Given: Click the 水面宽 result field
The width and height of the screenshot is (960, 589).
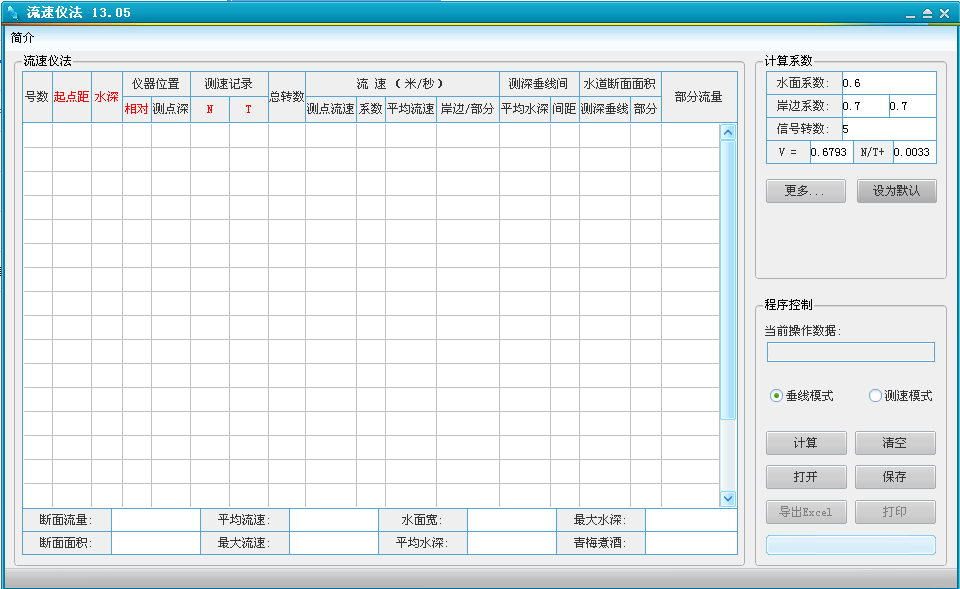Looking at the screenshot, I should click(x=512, y=520).
